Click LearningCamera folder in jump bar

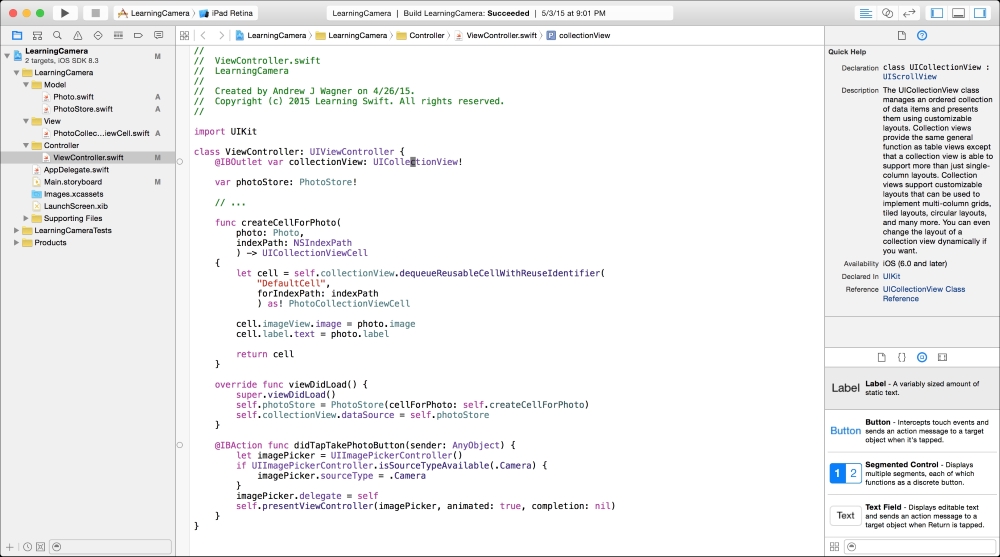coord(351,36)
